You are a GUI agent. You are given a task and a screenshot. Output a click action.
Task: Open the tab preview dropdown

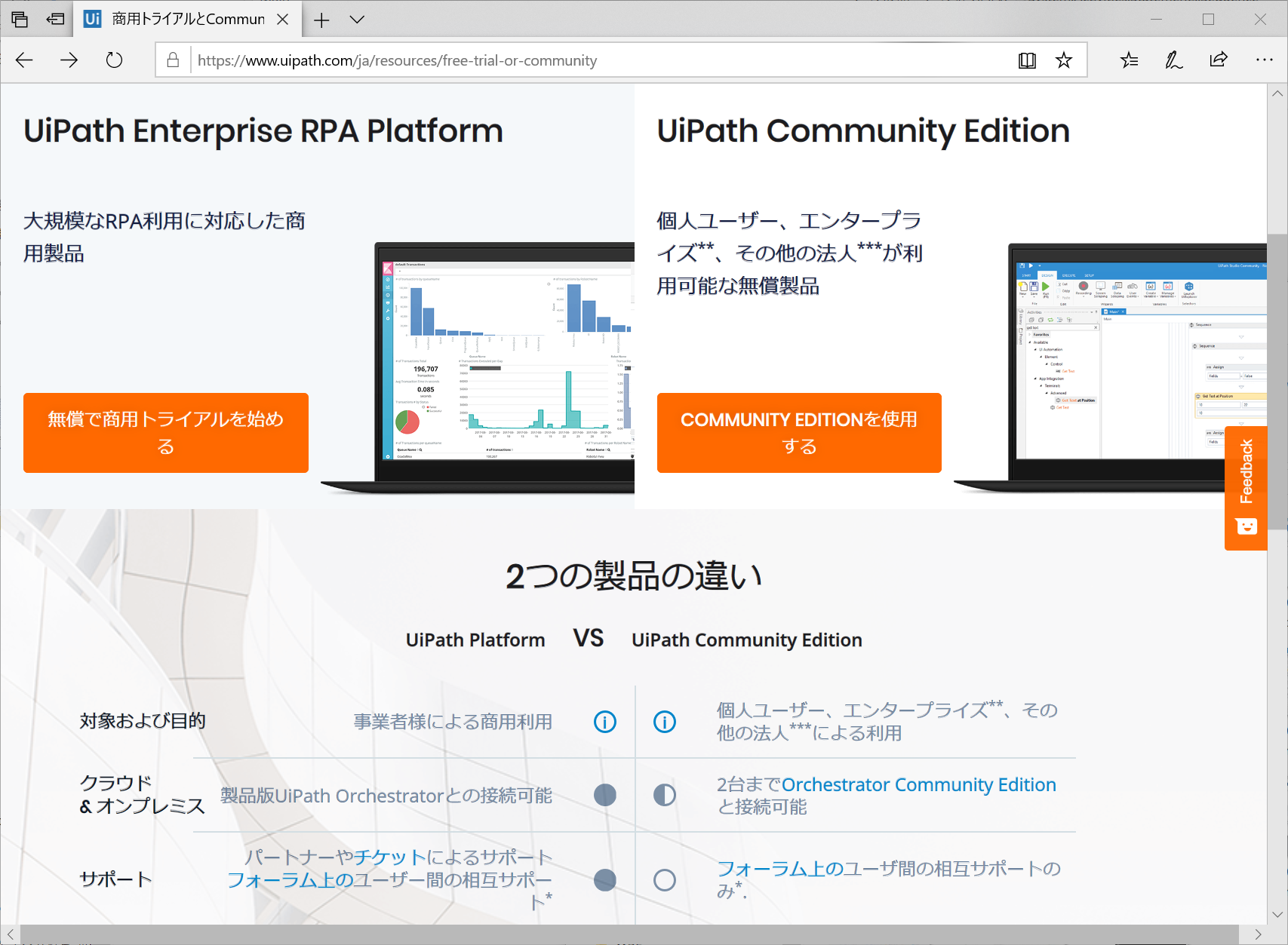click(357, 19)
